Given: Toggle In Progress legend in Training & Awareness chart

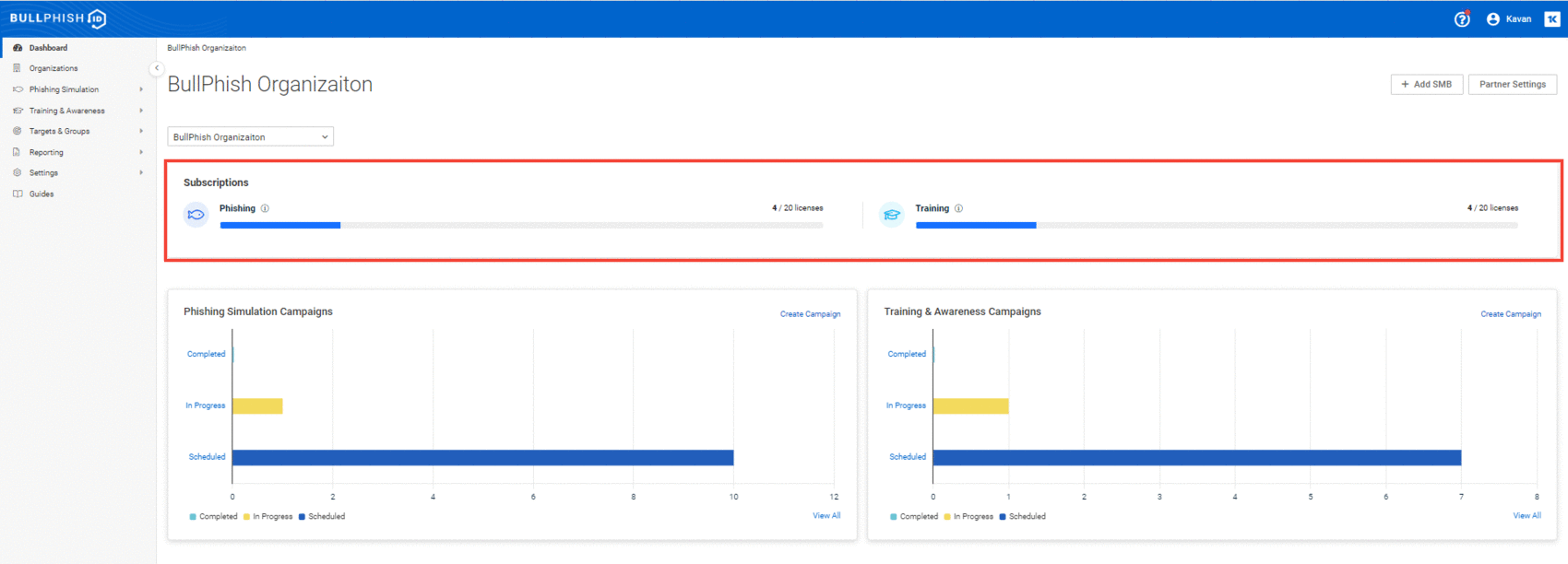Looking at the screenshot, I should coord(968,517).
